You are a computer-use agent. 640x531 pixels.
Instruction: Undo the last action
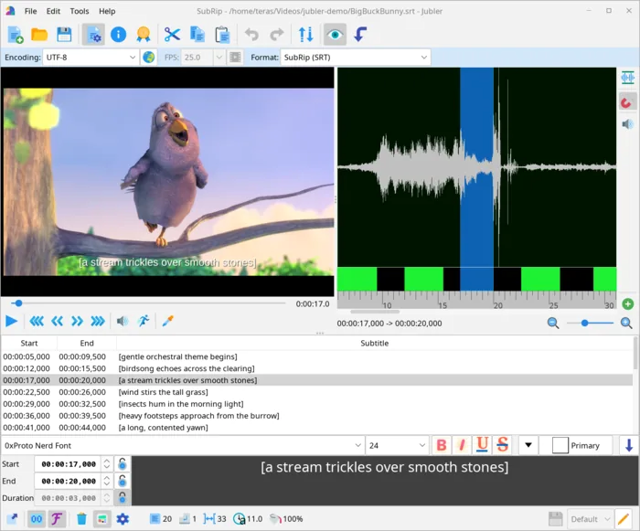tap(251, 34)
